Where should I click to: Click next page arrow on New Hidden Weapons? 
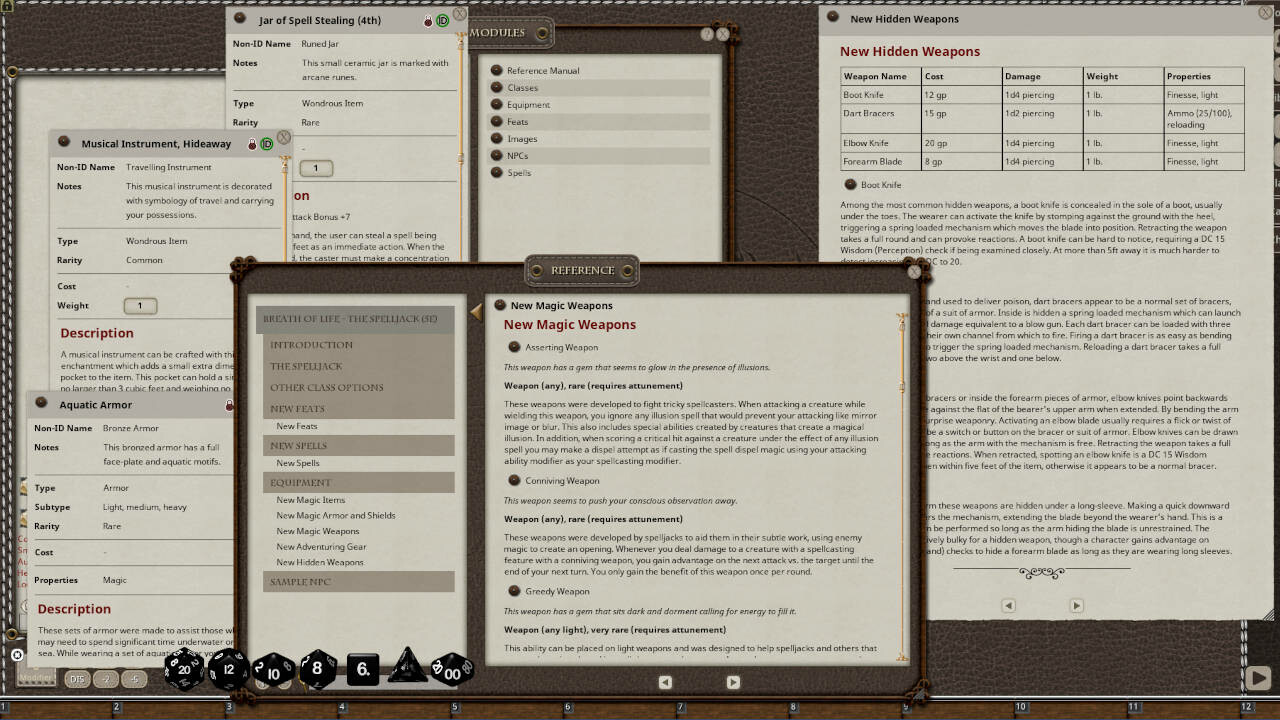(1077, 605)
